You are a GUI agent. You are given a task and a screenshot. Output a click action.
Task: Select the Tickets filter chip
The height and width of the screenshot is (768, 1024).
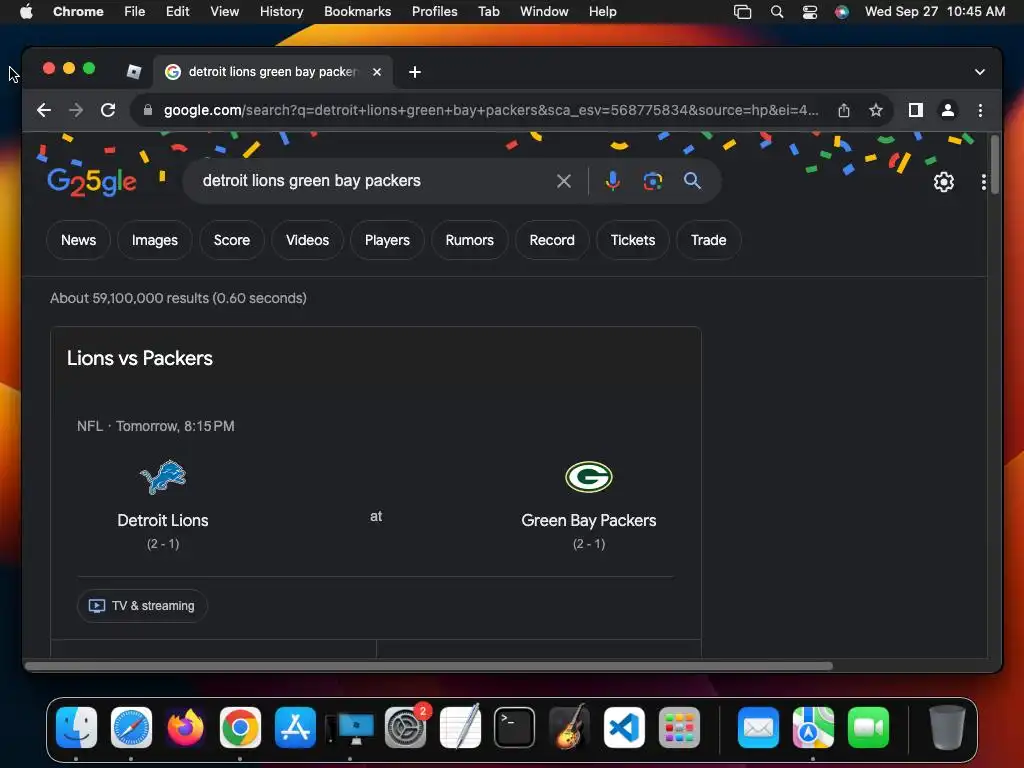633,240
